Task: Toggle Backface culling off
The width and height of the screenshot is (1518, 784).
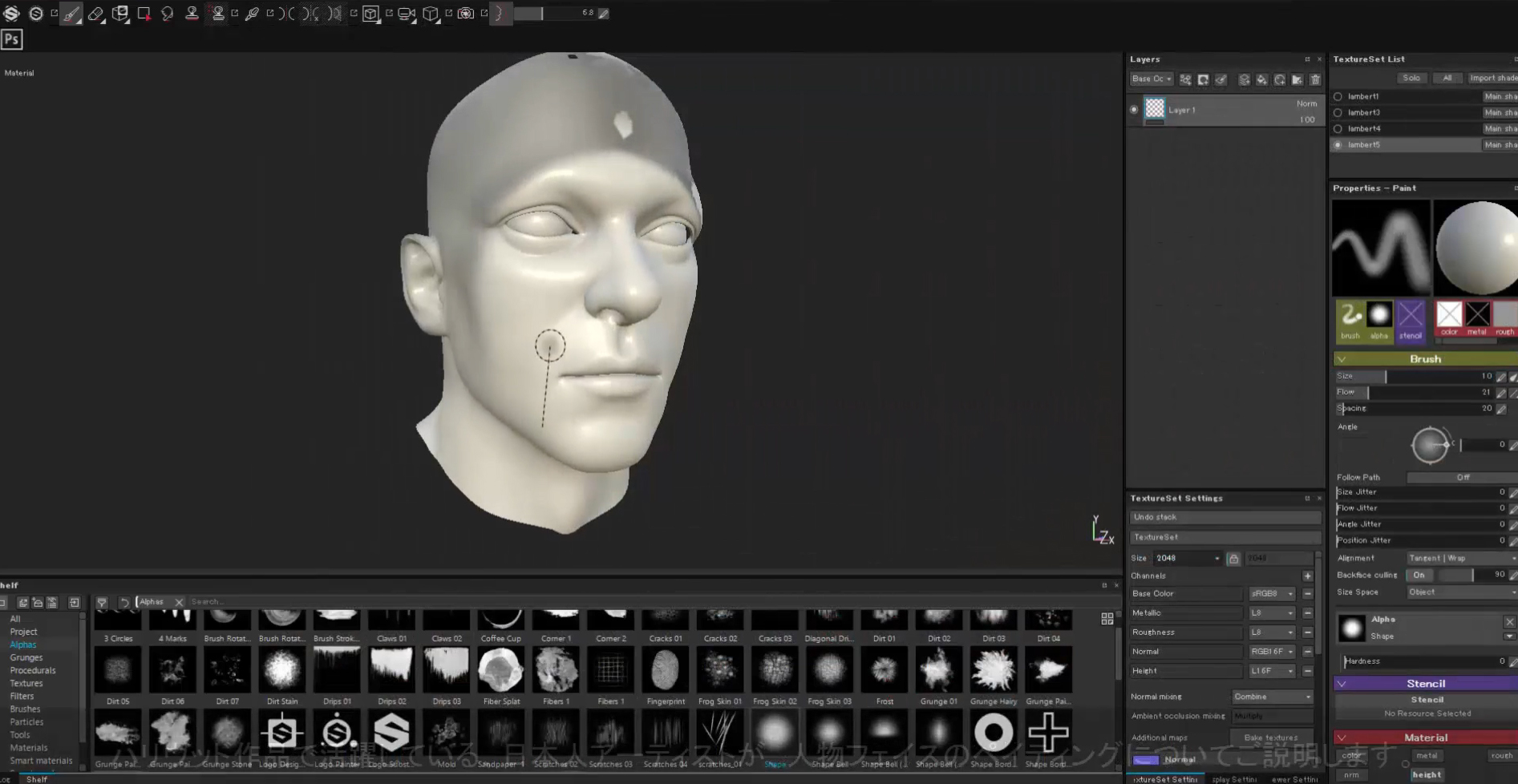Action: point(1419,575)
